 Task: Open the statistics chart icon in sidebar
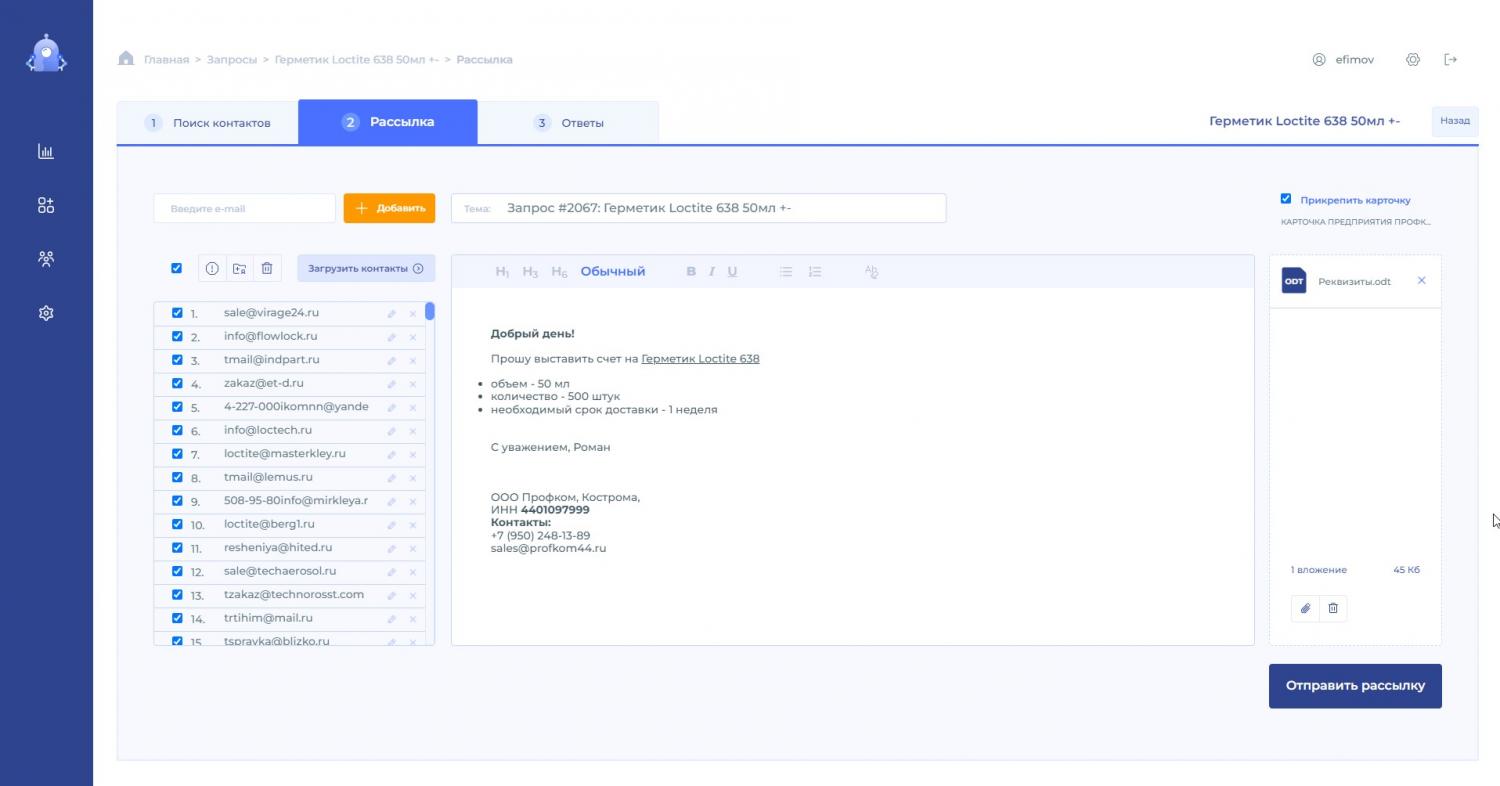tap(46, 152)
